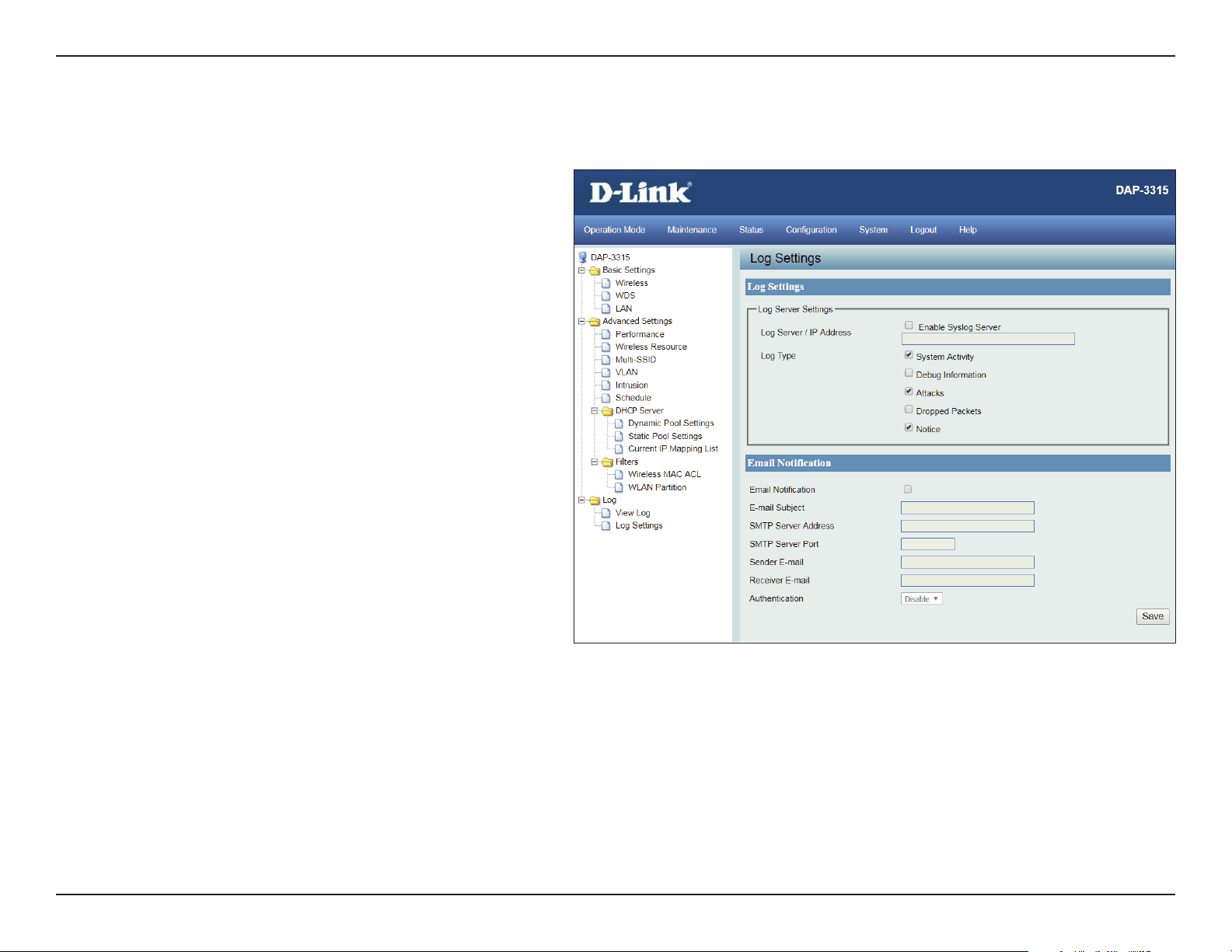The image size is (1232, 952).
Task: Click the E-mail Subject field
Action: [x=968, y=508]
